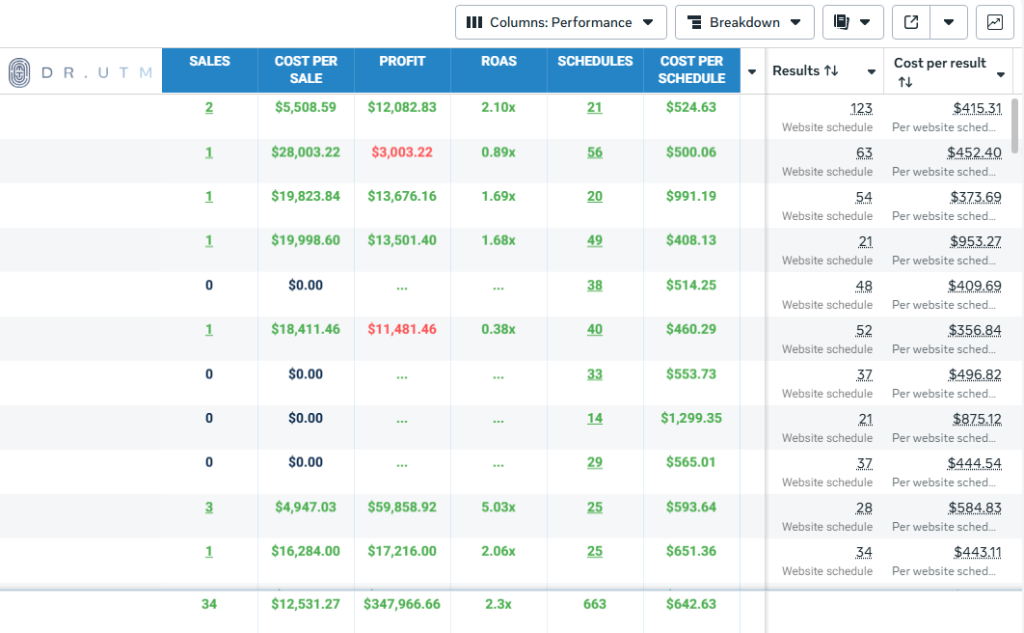Click the ROAS column header

(x=498, y=62)
